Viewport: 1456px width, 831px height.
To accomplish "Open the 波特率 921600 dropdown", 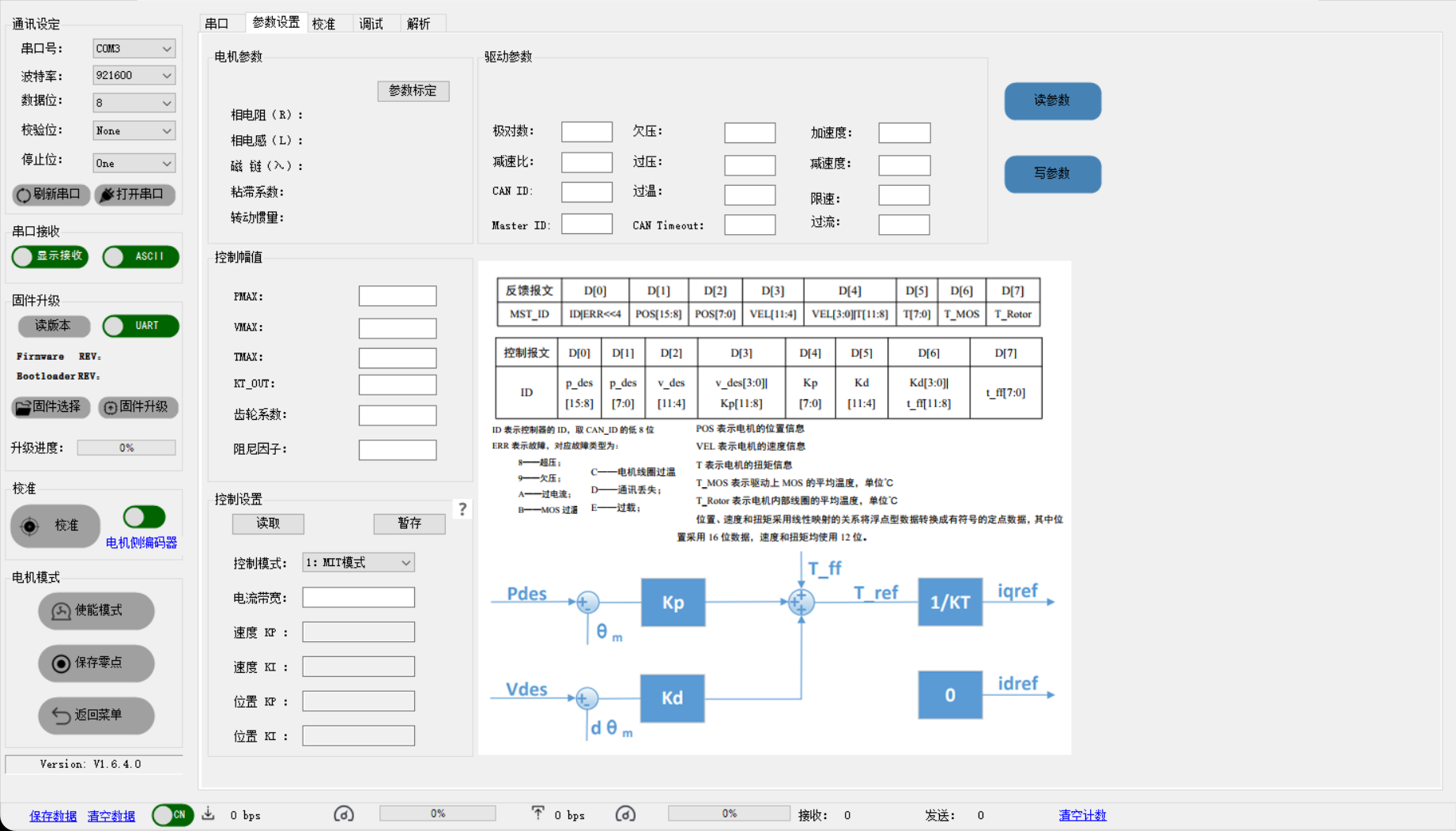I will (134, 75).
